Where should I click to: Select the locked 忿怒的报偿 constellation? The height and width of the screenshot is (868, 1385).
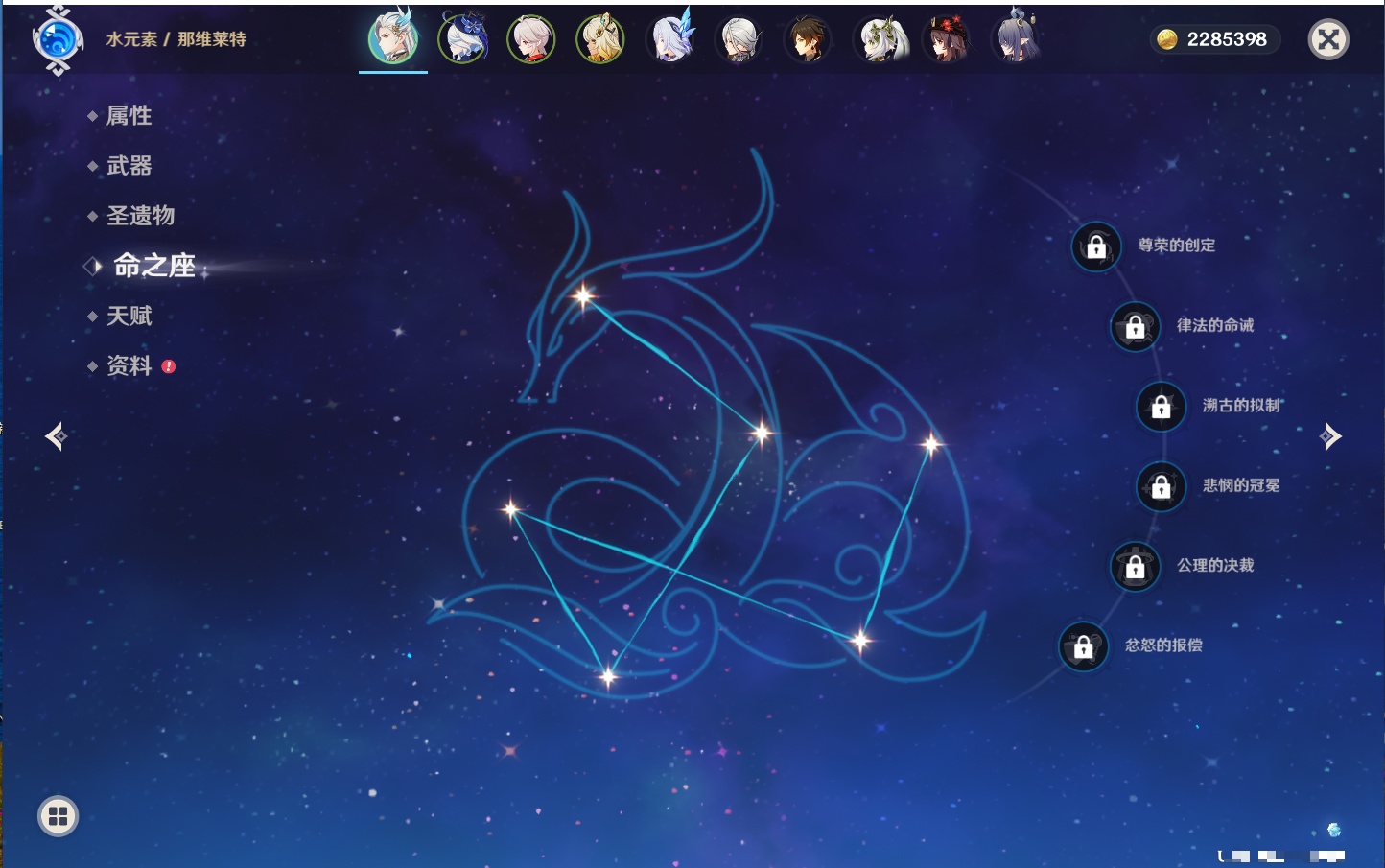[1084, 646]
